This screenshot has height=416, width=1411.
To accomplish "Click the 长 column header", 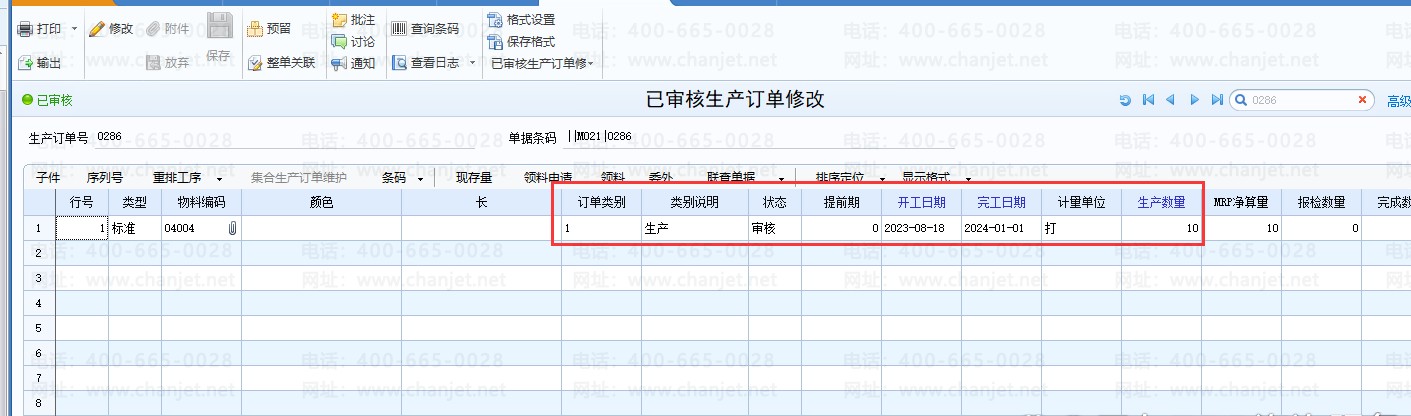I will coord(482,202).
